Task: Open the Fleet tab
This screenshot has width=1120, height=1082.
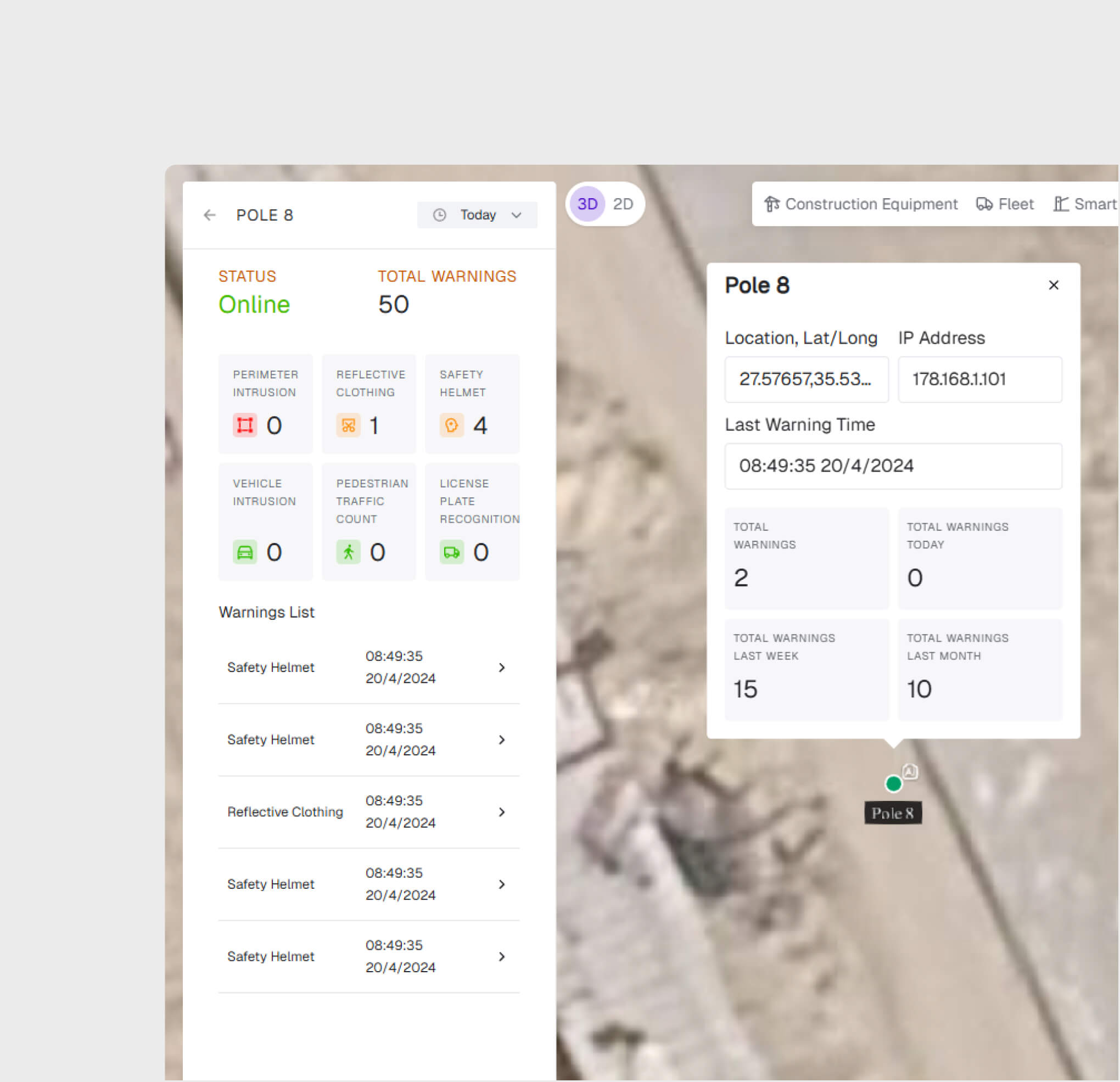Action: (x=1005, y=204)
